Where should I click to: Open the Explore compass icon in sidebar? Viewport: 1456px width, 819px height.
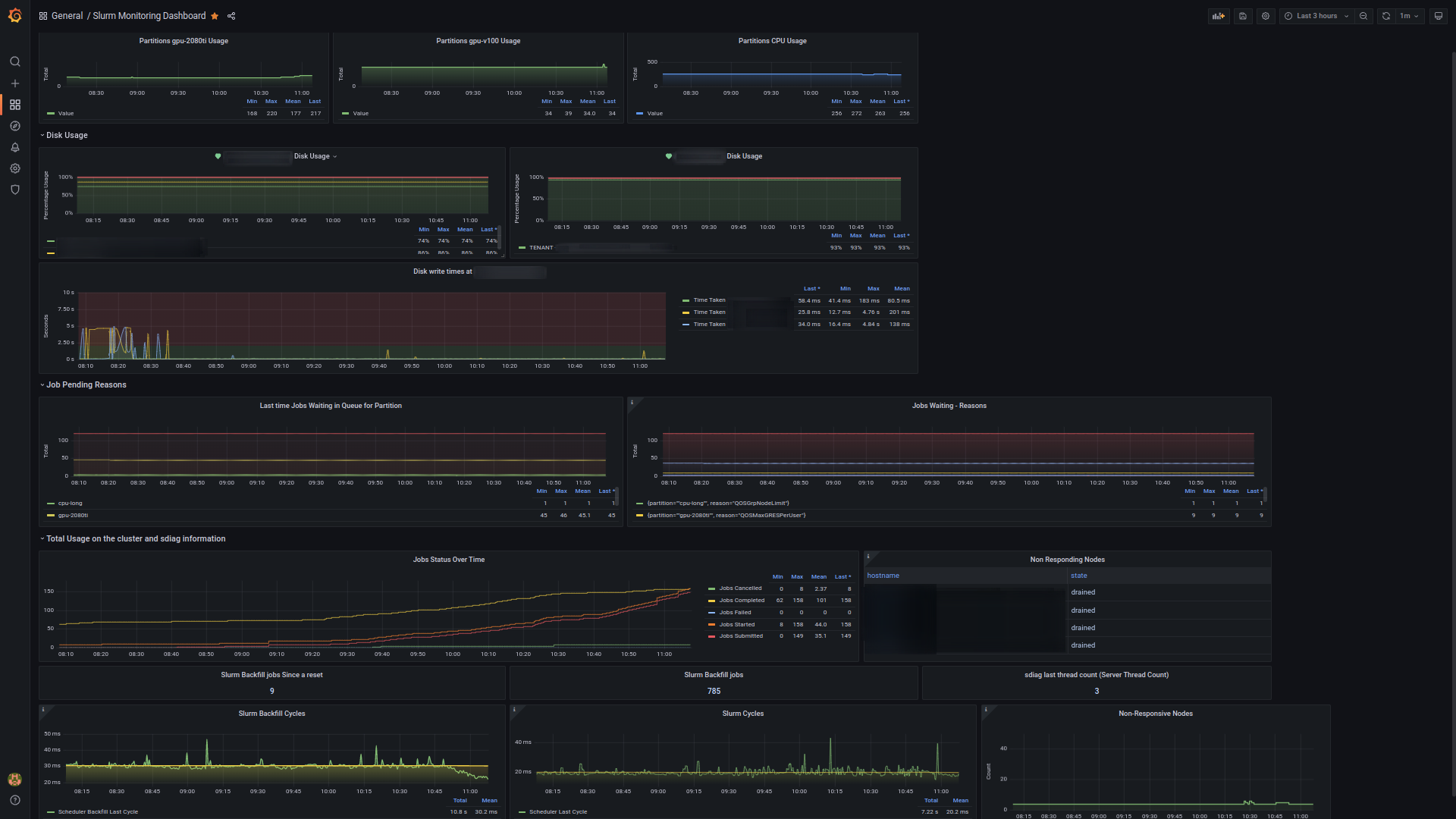tap(14, 126)
